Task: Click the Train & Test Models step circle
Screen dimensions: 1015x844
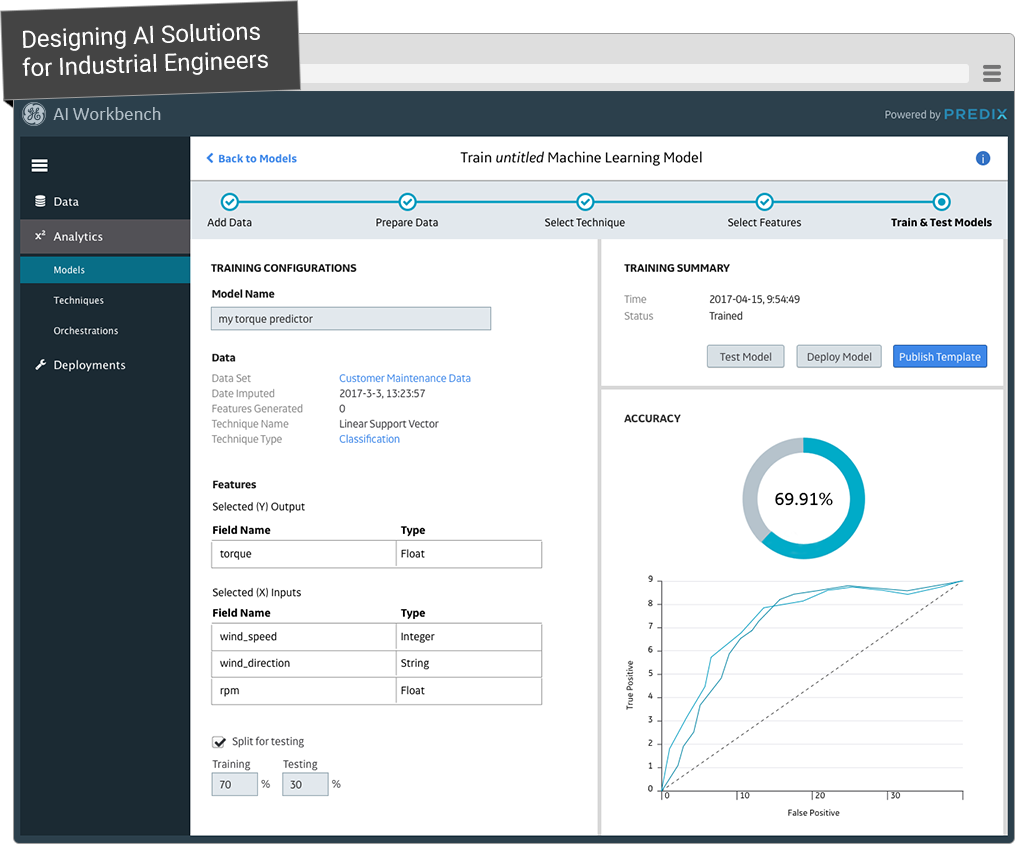Action: point(941,202)
